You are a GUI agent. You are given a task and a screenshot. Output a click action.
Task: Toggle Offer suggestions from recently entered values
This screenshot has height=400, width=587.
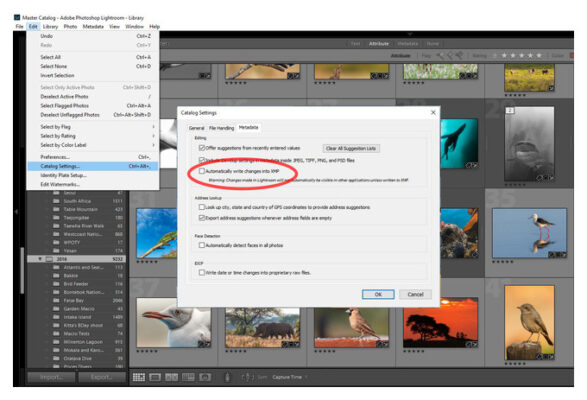coord(202,148)
